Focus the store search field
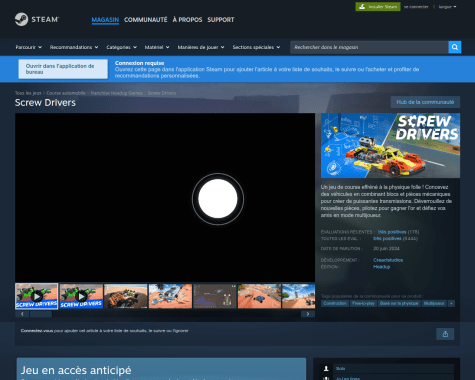This screenshot has width=475, height=380. [369, 47]
